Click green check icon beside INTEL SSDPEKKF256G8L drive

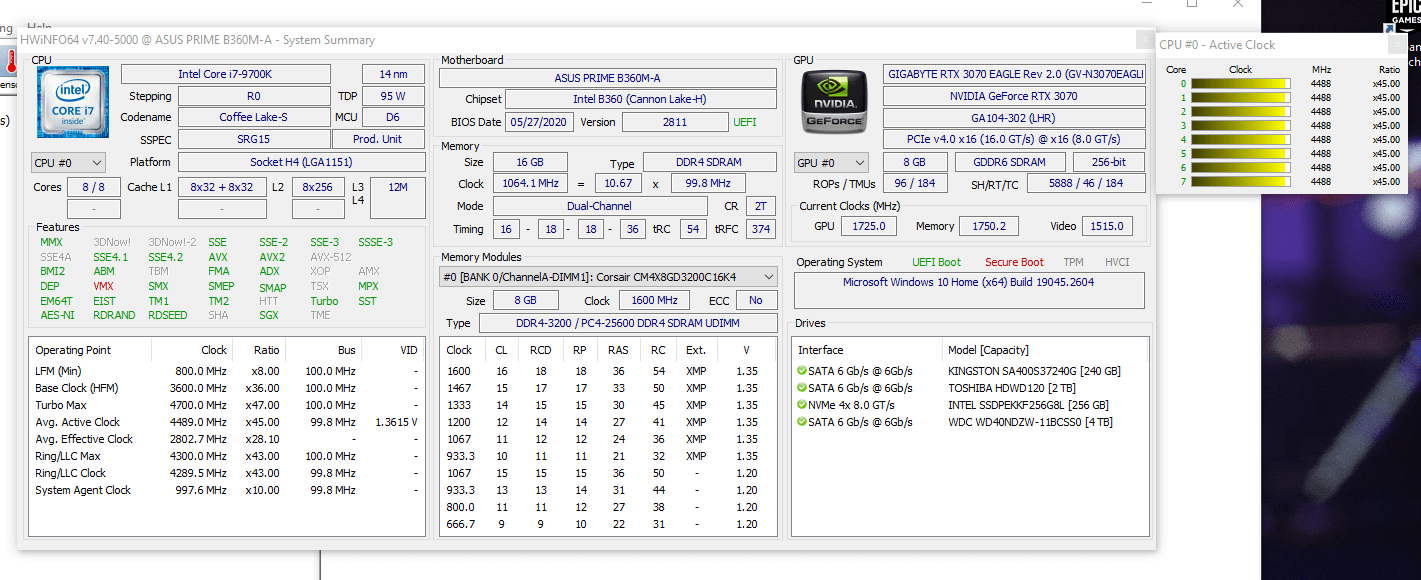(802, 405)
